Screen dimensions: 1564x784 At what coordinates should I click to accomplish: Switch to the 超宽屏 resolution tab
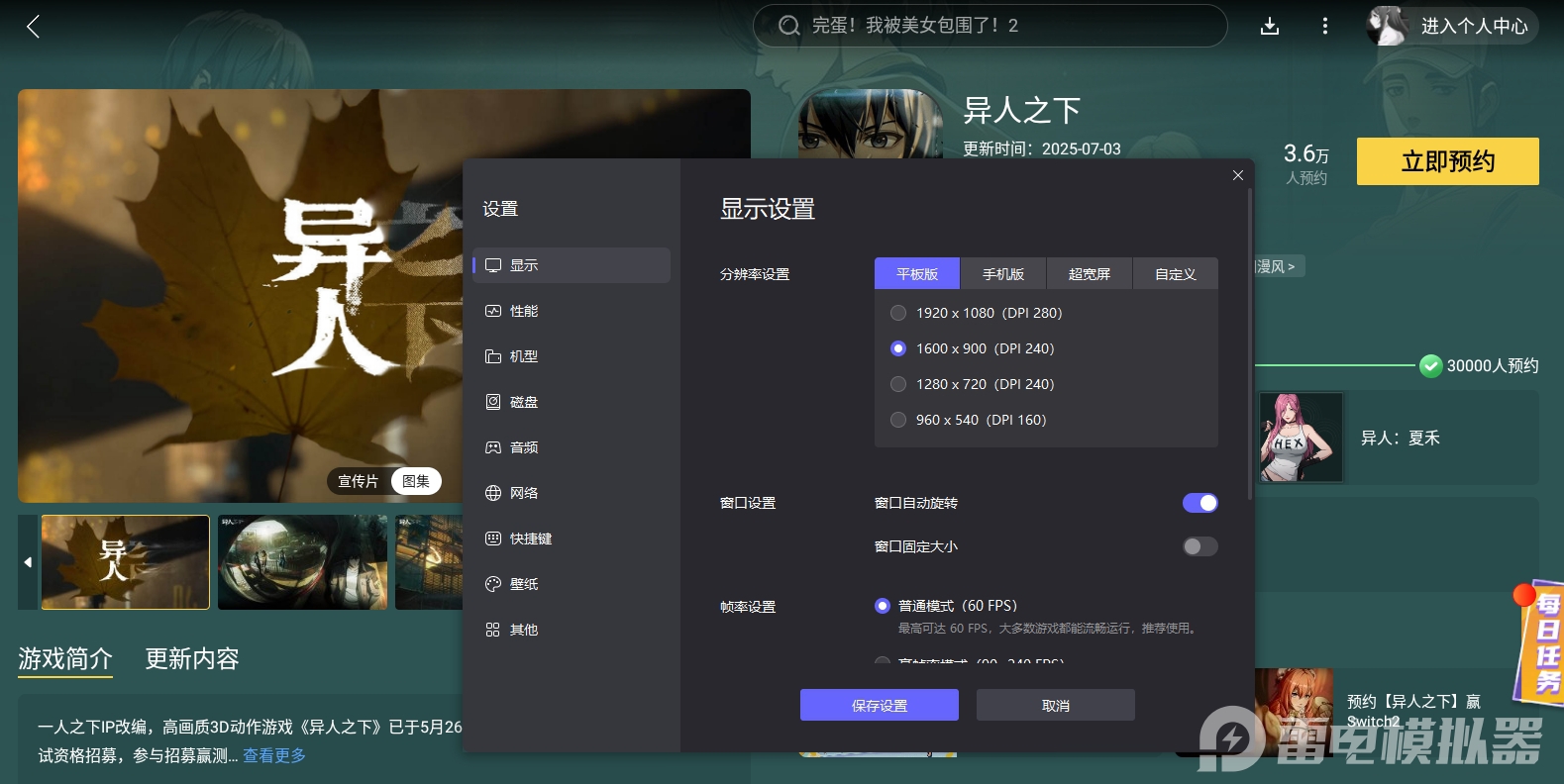tap(1090, 274)
